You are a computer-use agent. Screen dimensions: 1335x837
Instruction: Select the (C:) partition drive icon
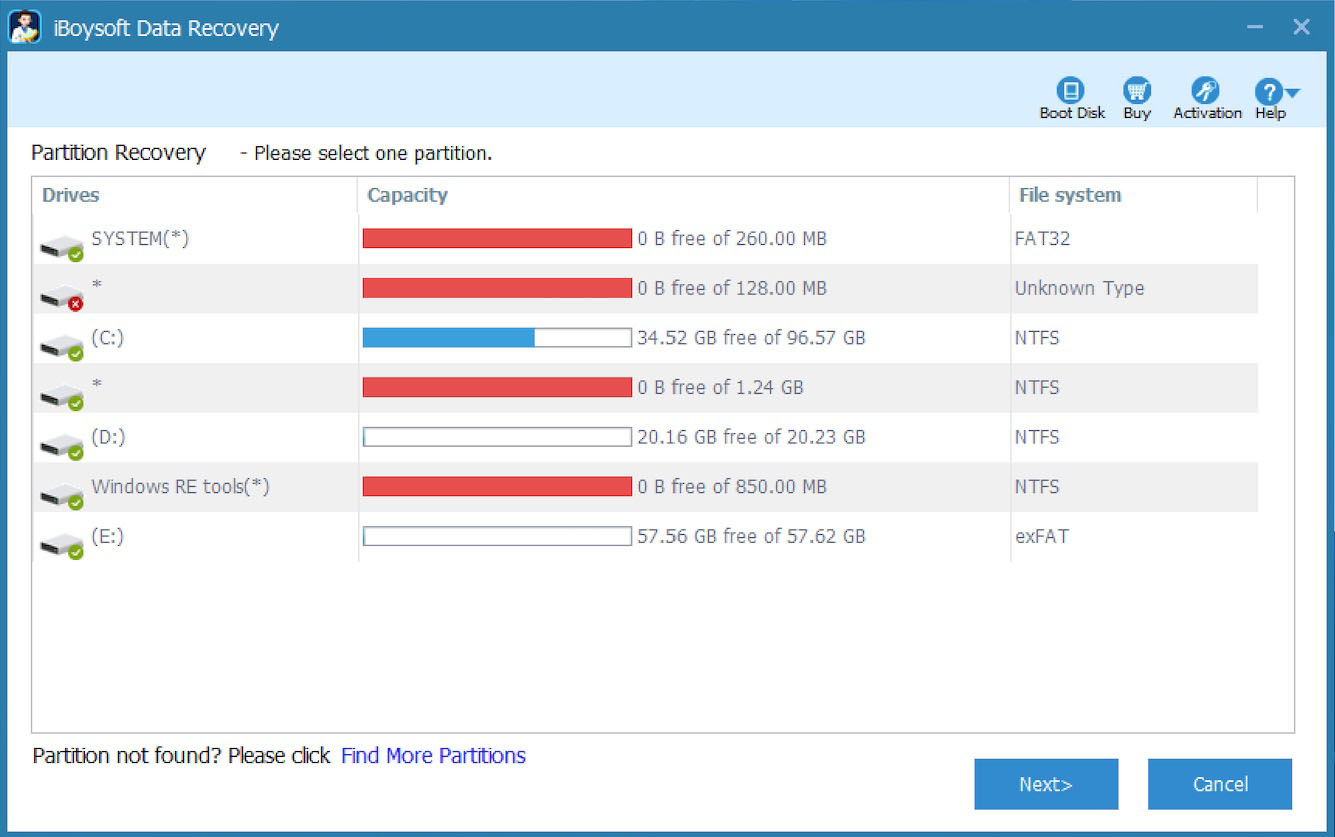tap(62, 342)
